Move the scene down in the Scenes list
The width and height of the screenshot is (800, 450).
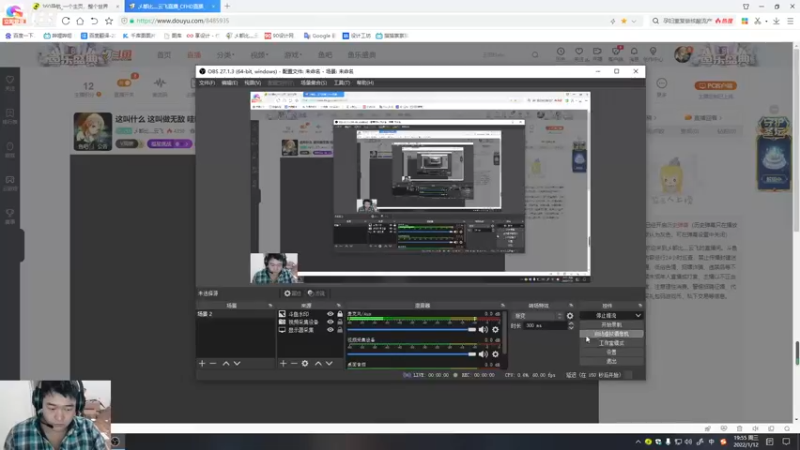pyautogui.click(x=237, y=363)
